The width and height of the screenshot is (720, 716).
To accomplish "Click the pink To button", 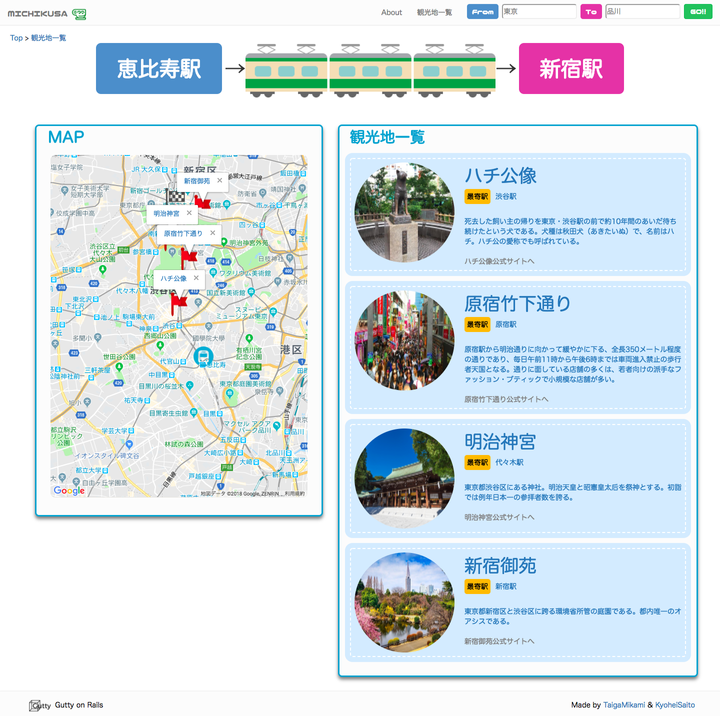I will pos(591,12).
